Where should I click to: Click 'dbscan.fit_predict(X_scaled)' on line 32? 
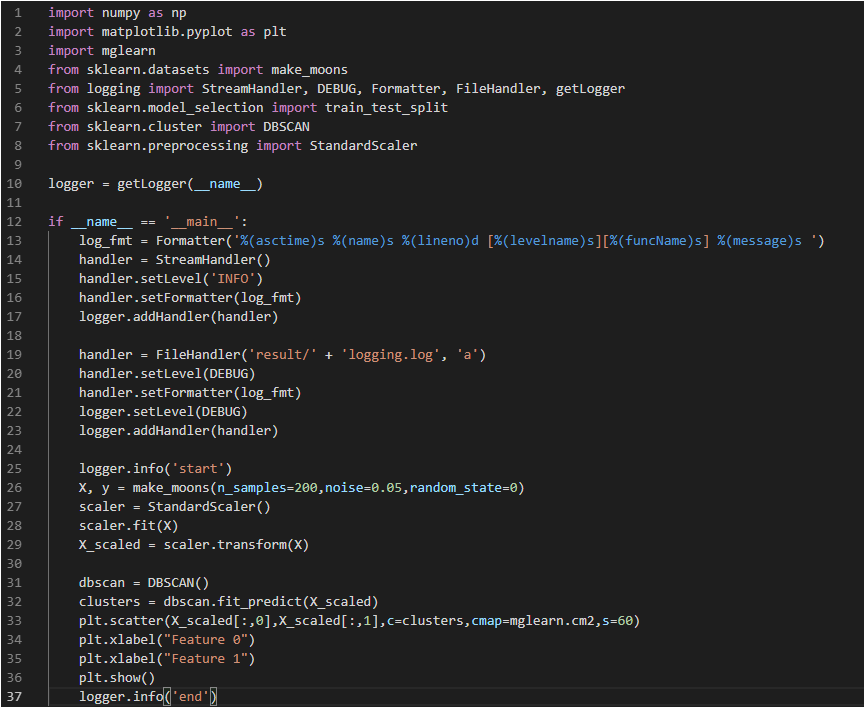click(x=270, y=602)
